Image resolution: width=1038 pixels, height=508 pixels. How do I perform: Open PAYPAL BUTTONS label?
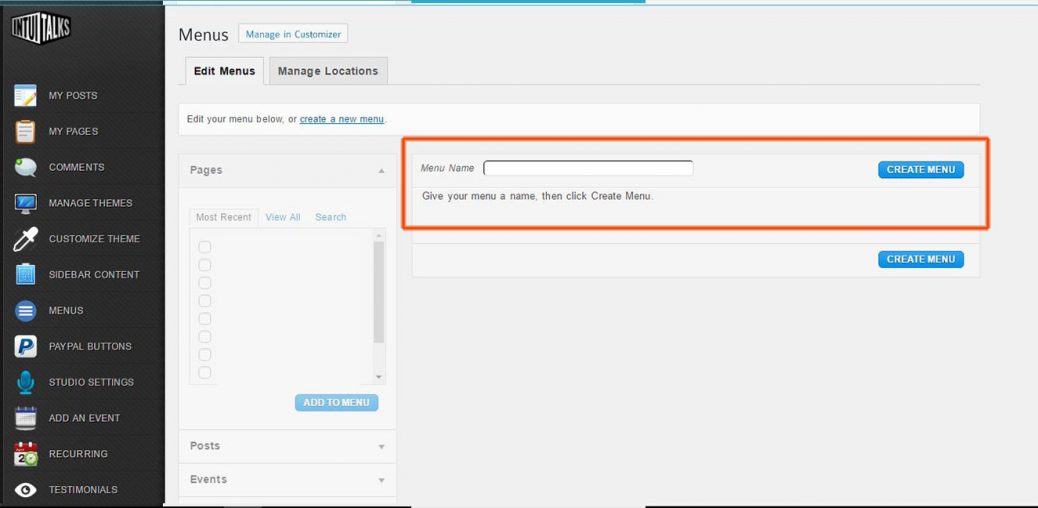point(90,346)
